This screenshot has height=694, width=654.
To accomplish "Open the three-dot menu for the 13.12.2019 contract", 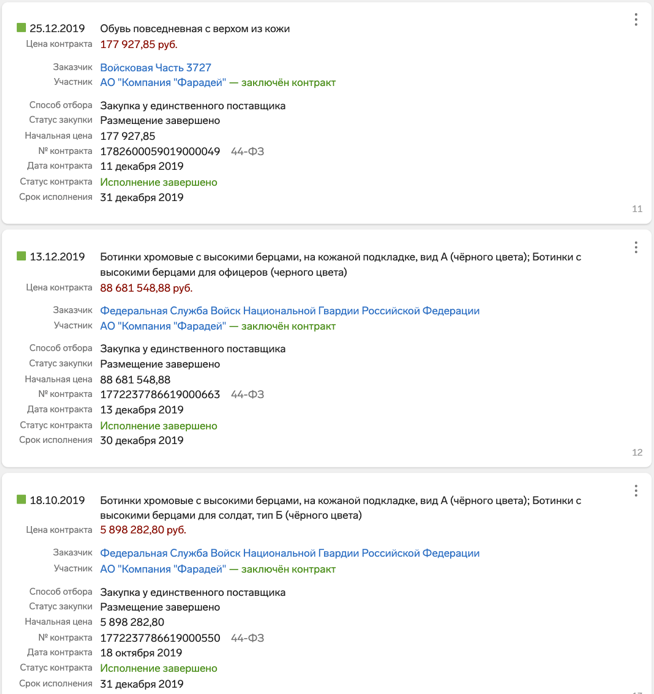I will pos(636,247).
